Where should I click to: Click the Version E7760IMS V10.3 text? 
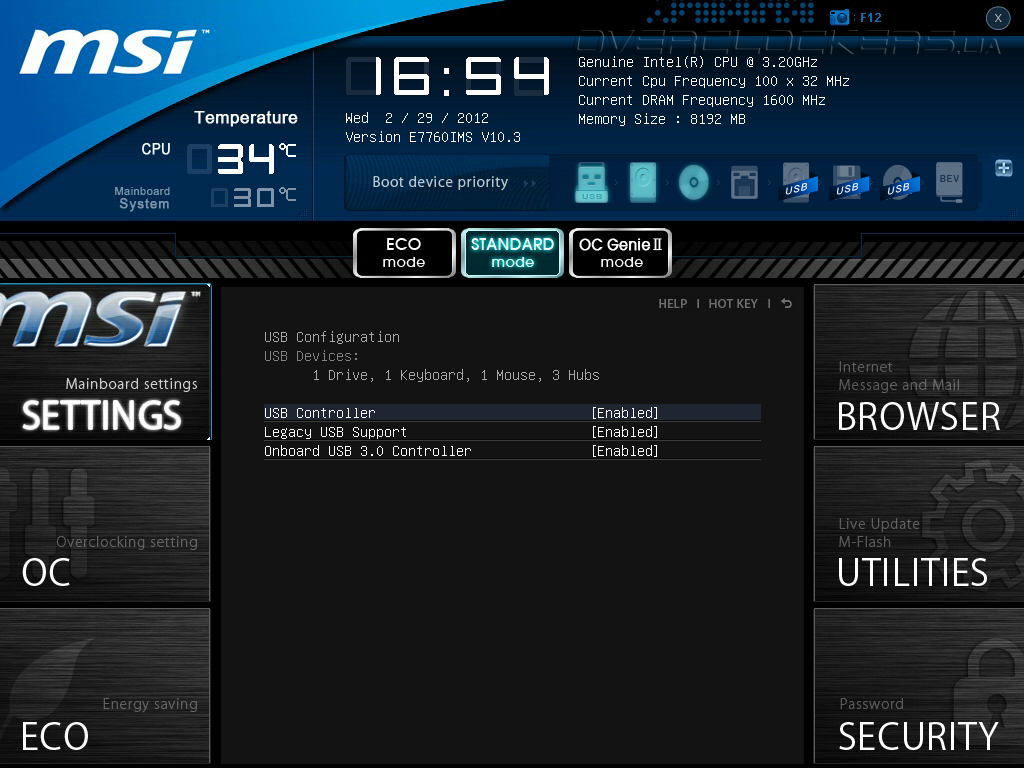pos(433,137)
